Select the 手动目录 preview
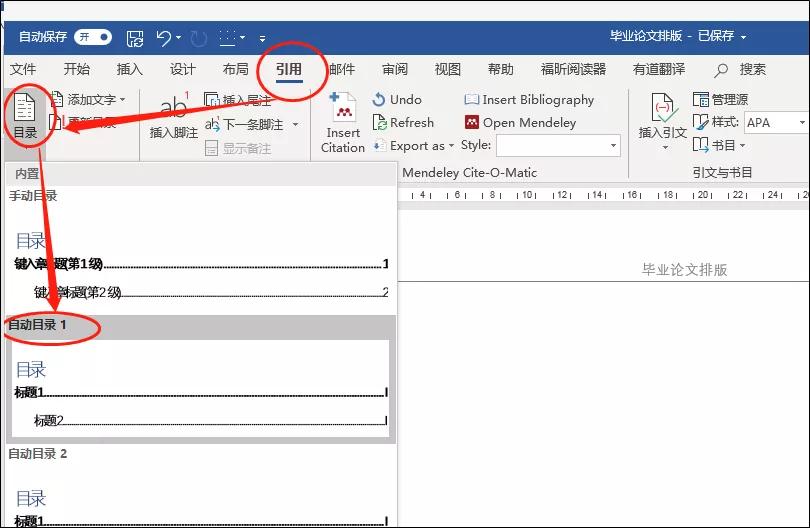This screenshot has width=810, height=528. 200,250
